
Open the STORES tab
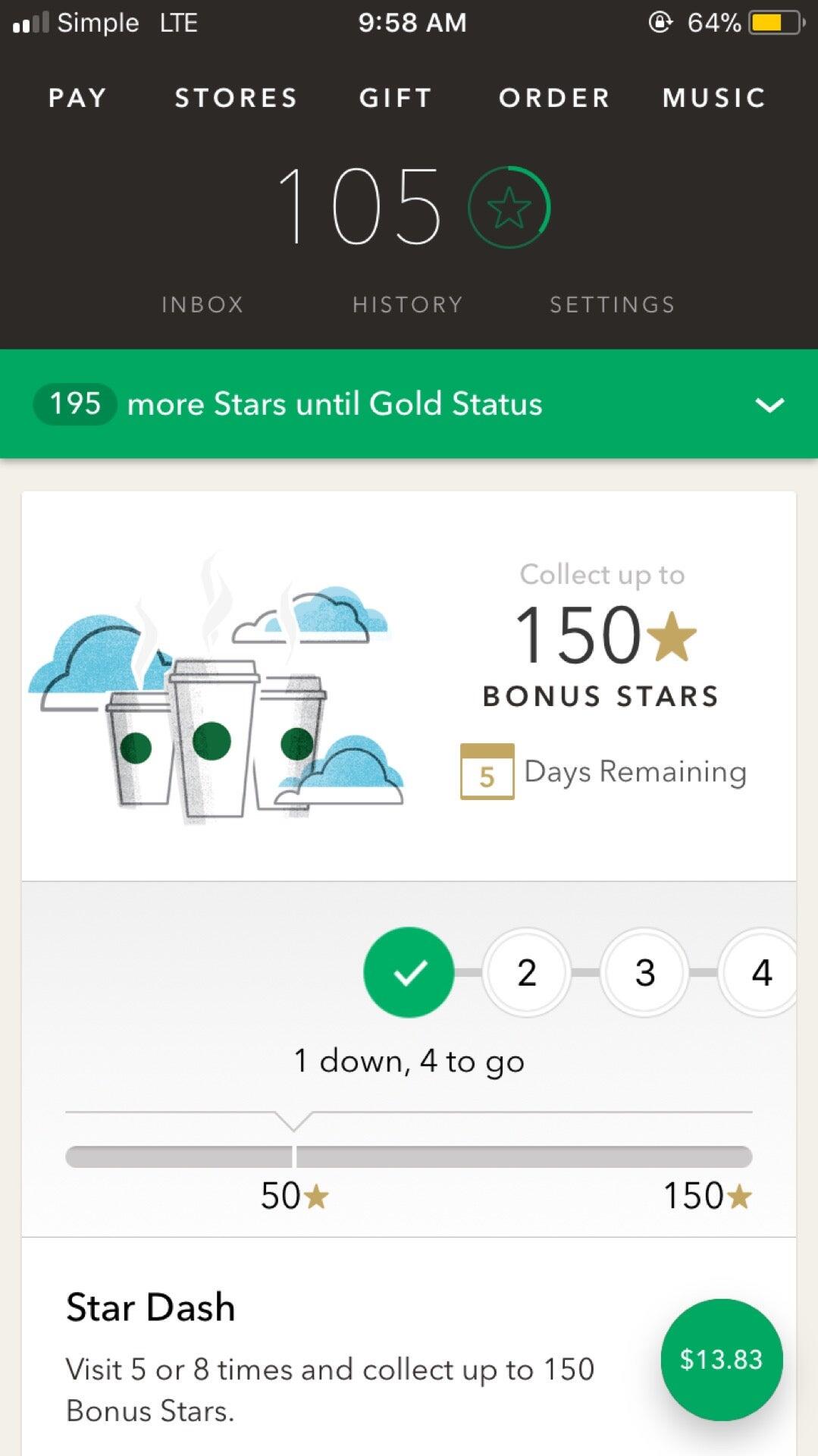(x=236, y=98)
